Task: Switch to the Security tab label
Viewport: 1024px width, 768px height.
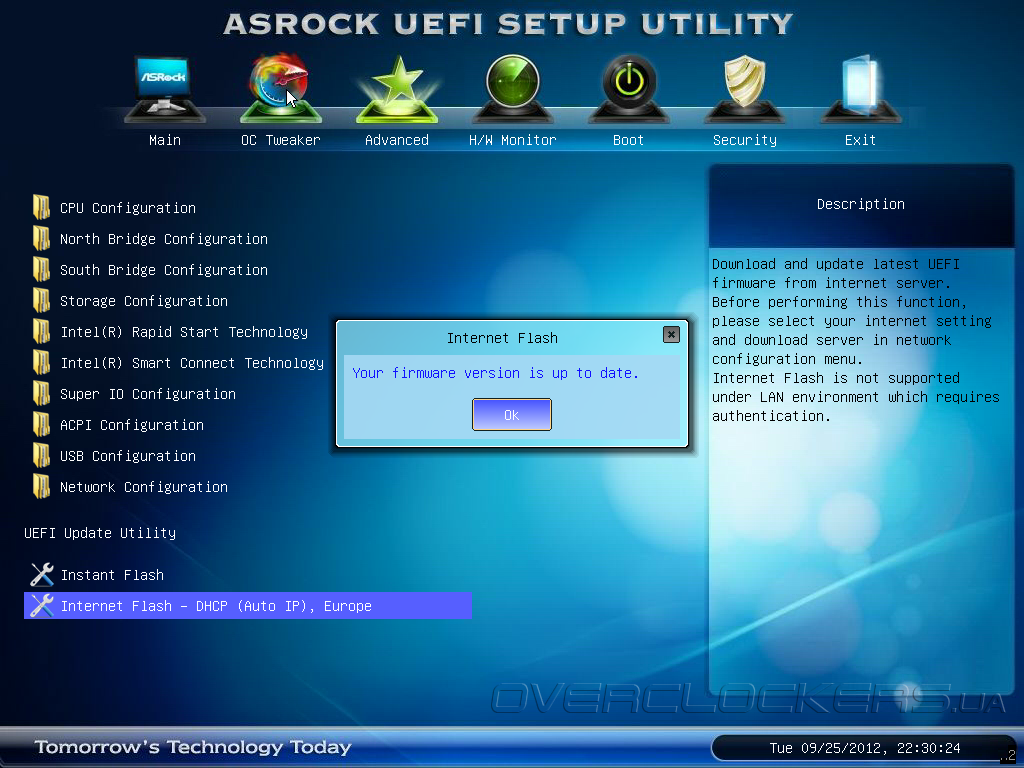Action: coord(744,140)
